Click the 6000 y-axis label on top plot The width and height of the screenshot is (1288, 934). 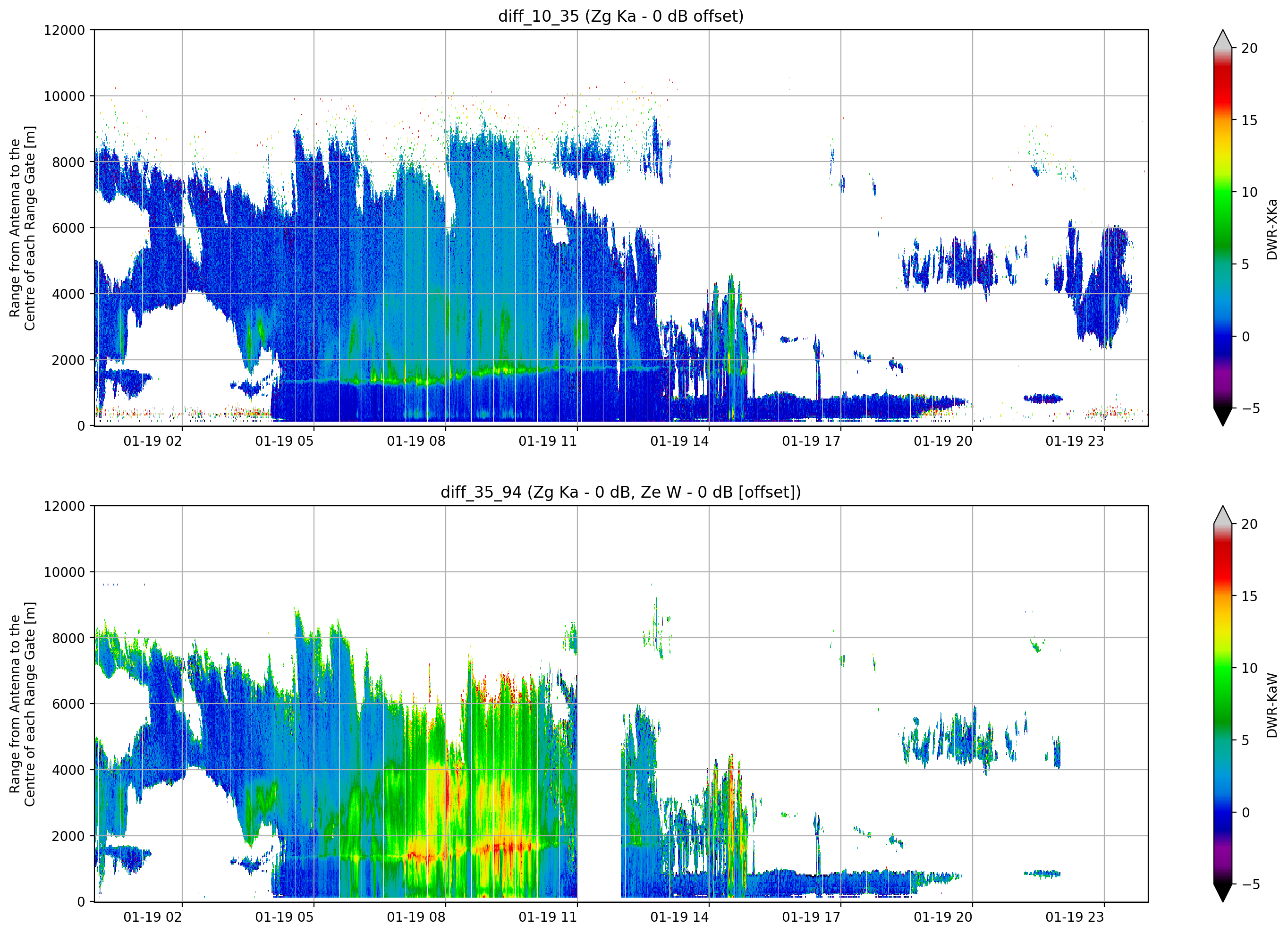pyautogui.click(x=68, y=228)
